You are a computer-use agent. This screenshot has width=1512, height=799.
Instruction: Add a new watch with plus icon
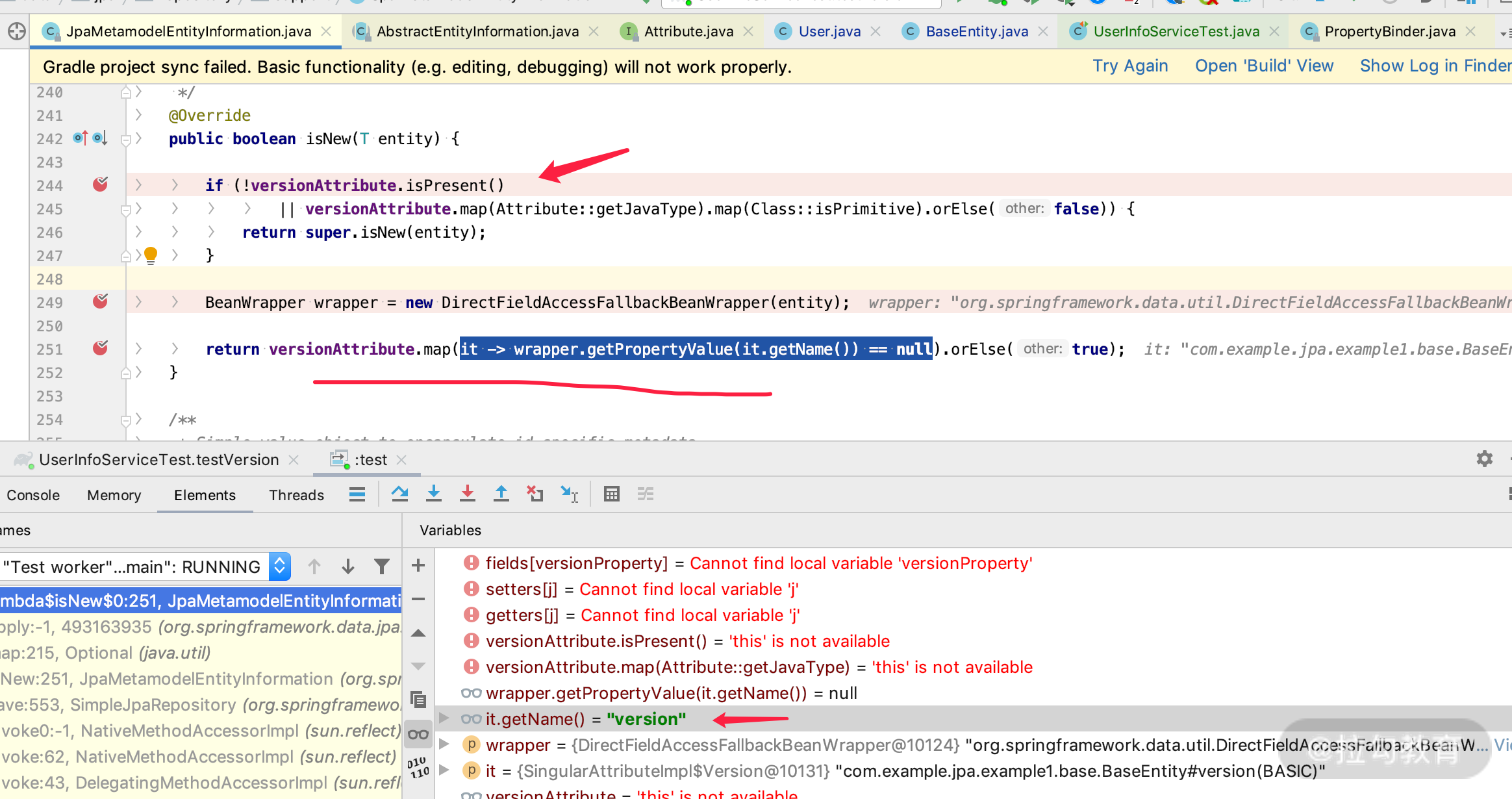coord(419,566)
